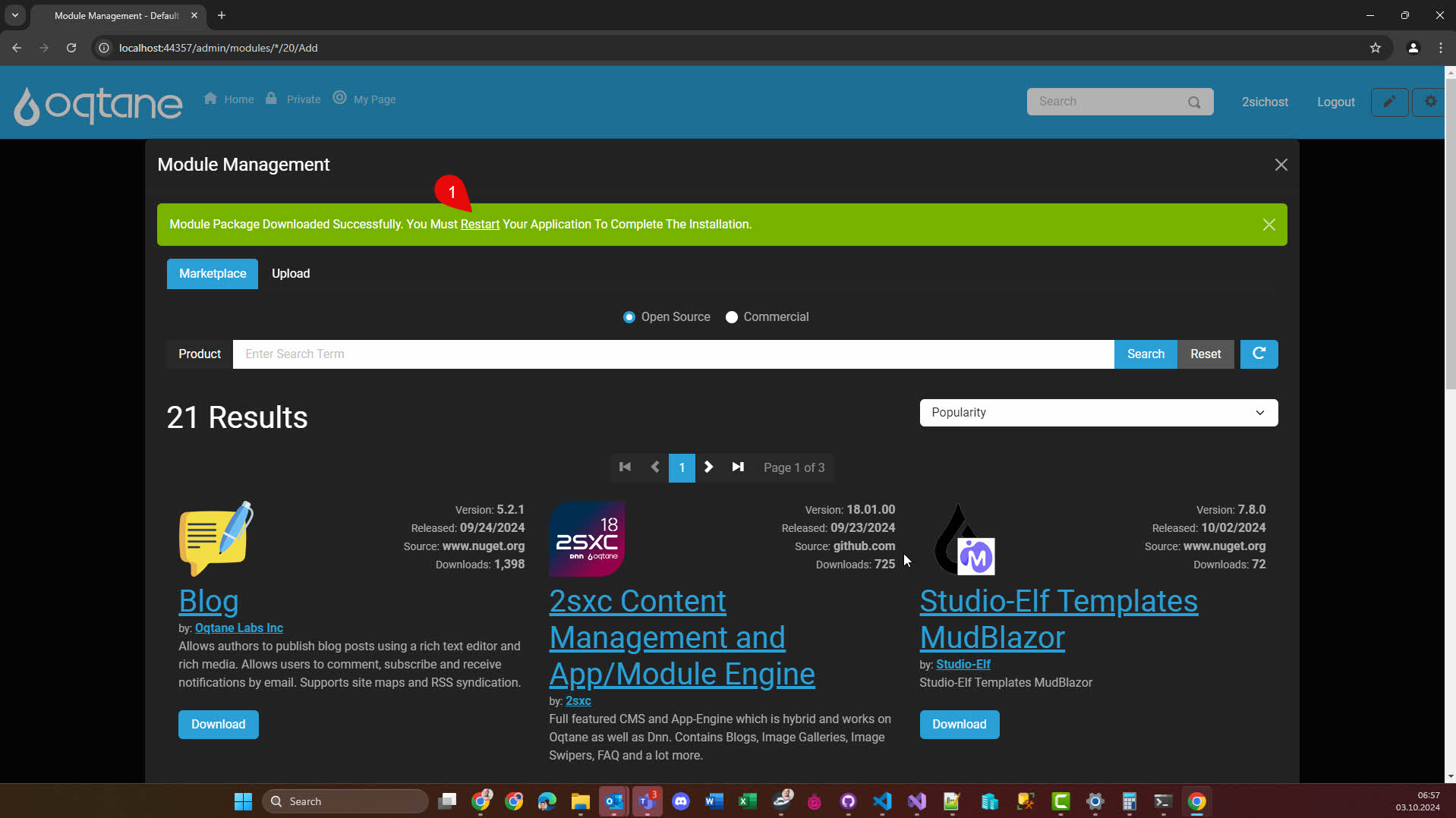
Task: Open the browser tab list dropdown
Action: pyautogui.click(x=14, y=15)
